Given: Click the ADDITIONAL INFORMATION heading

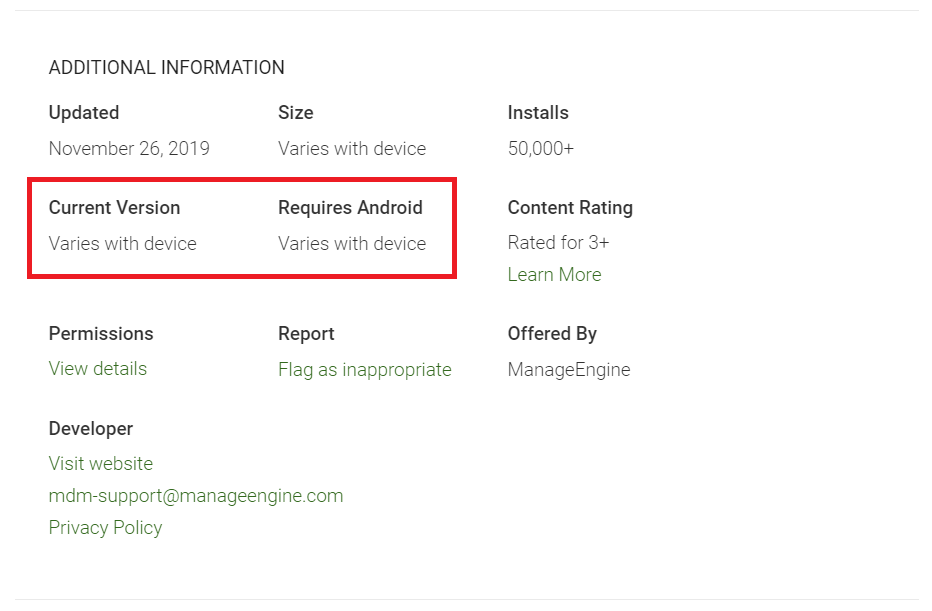Looking at the screenshot, I should tap(167, 68).
